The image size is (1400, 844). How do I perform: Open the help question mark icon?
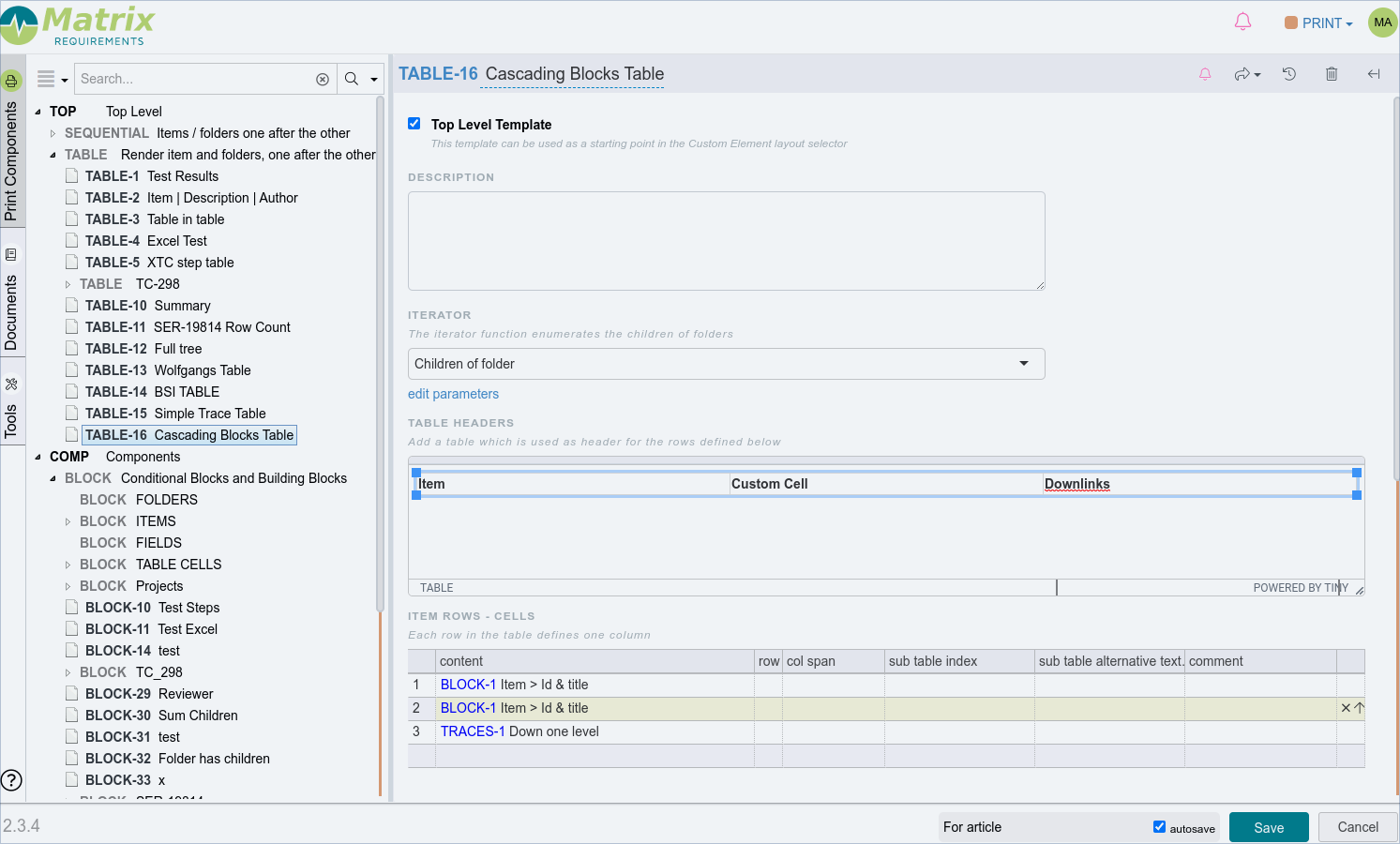coord(11,780)
